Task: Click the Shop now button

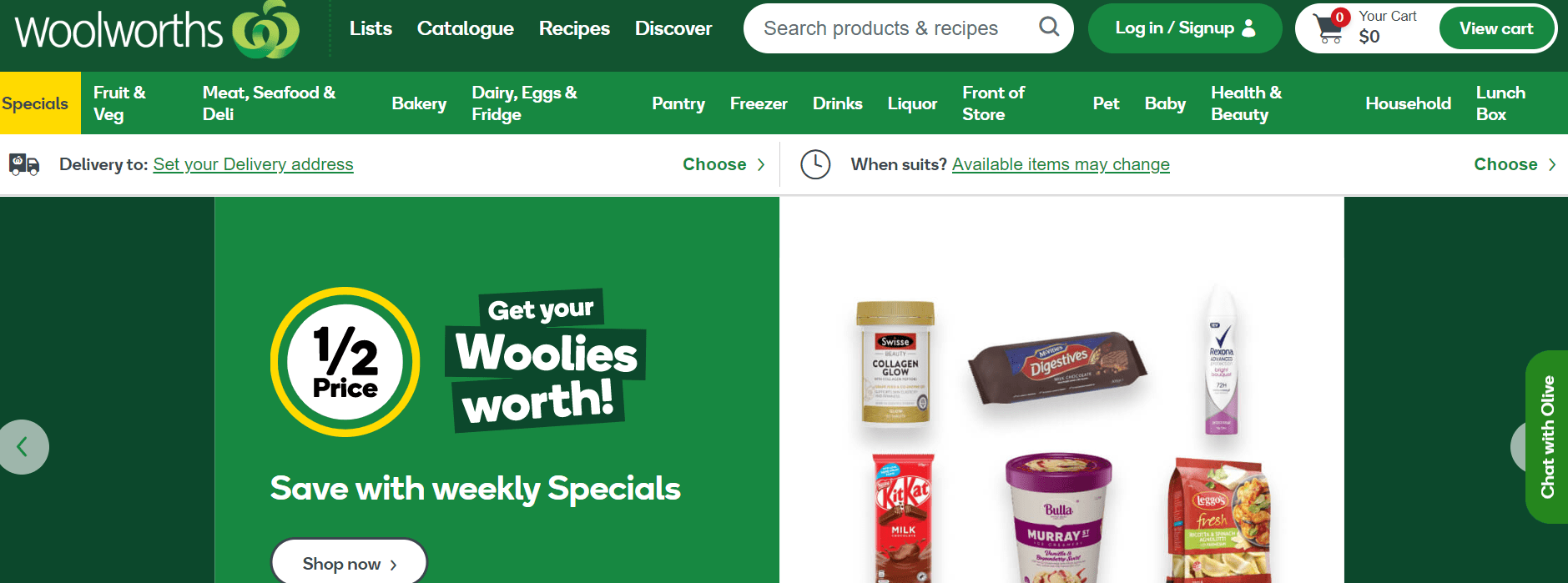Action: pos(349,564)
